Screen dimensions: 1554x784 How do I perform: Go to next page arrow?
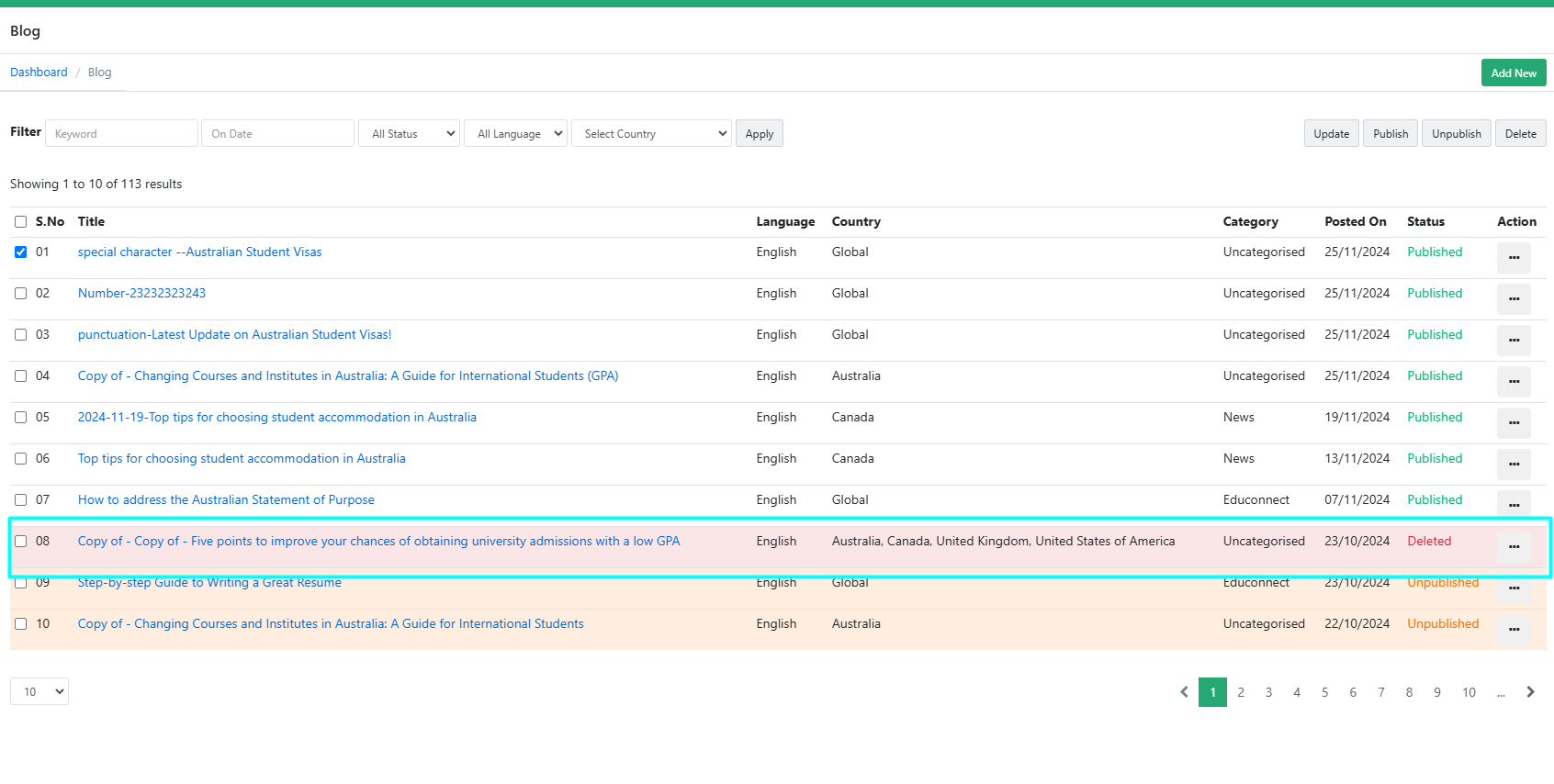[1530, 692]
